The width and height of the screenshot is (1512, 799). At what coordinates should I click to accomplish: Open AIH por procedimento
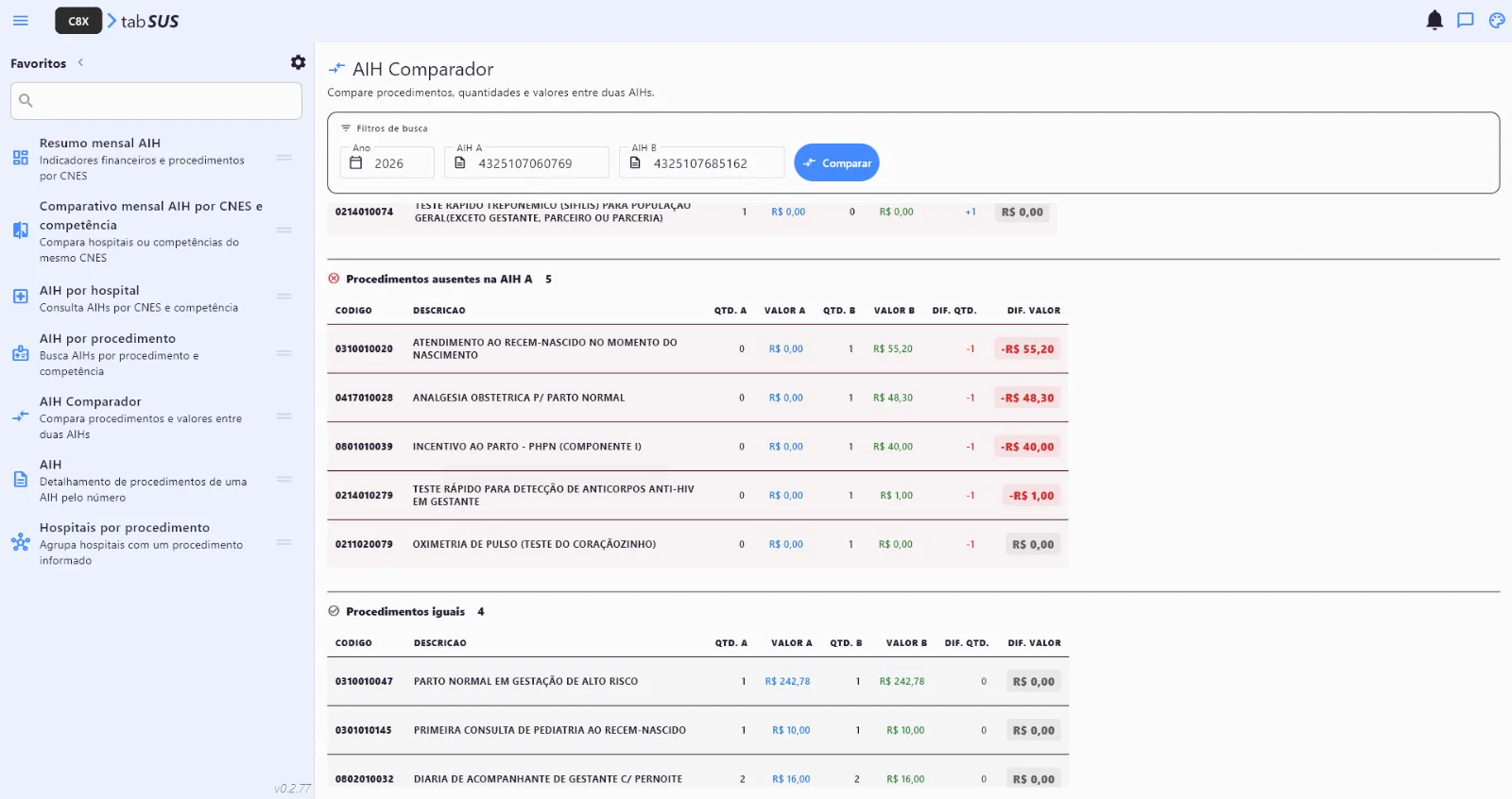tap(156, 354)
